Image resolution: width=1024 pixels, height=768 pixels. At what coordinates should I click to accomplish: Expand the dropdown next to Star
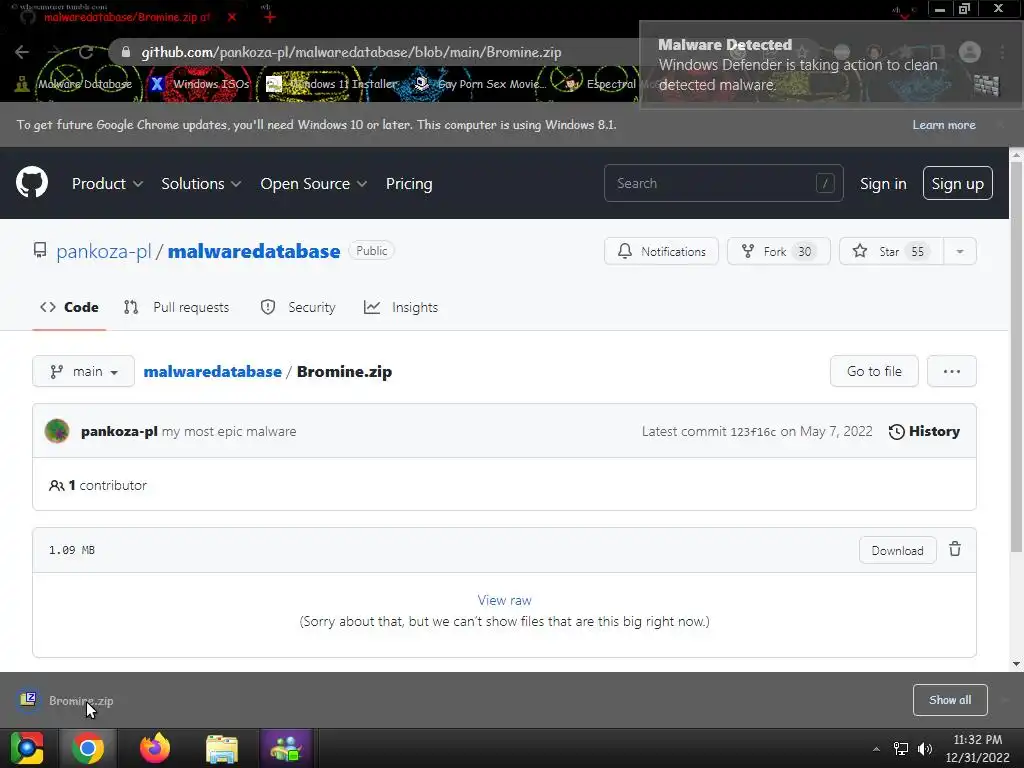960,251
